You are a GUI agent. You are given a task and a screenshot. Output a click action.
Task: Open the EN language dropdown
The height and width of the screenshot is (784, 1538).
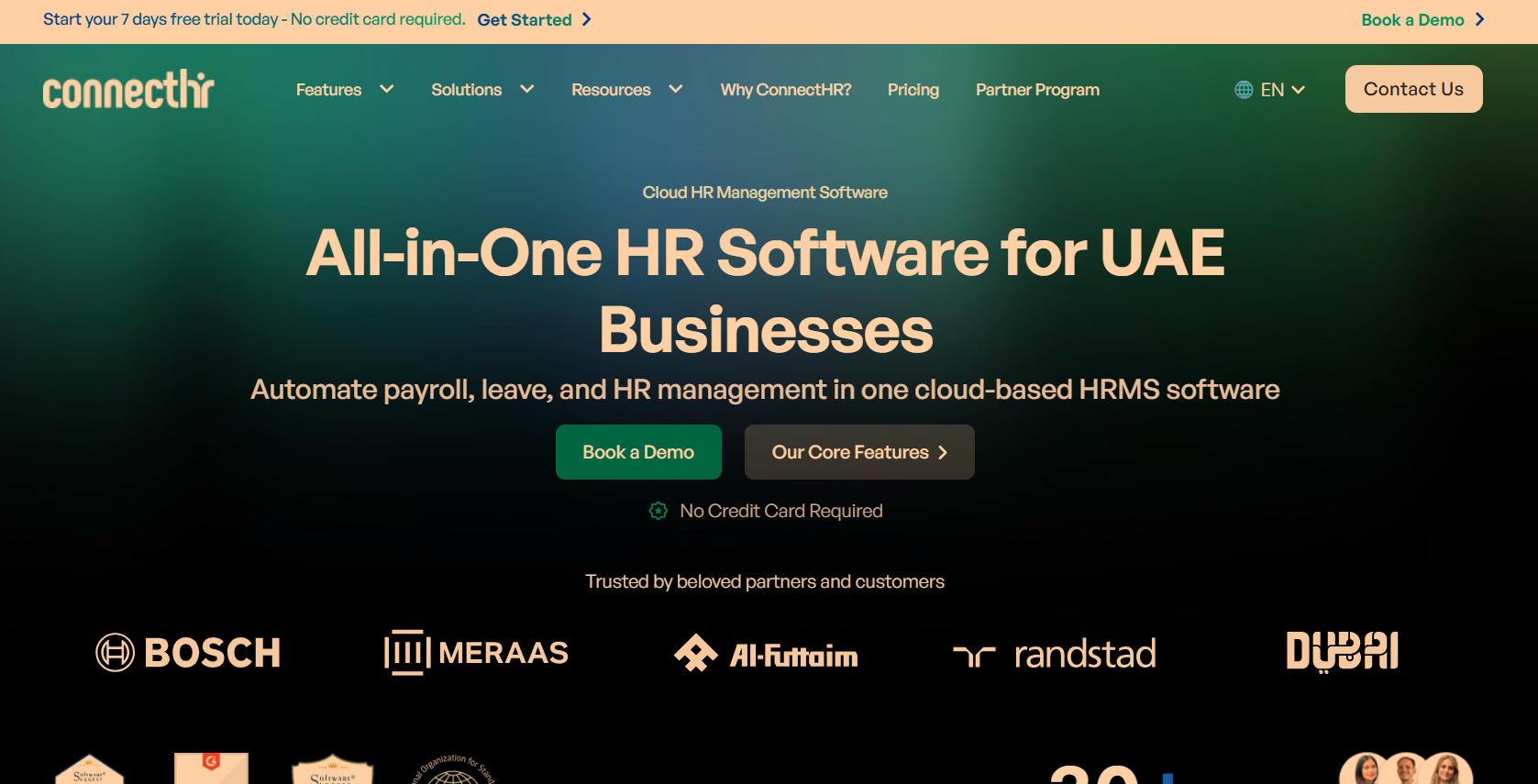[x=1270, y=90]
